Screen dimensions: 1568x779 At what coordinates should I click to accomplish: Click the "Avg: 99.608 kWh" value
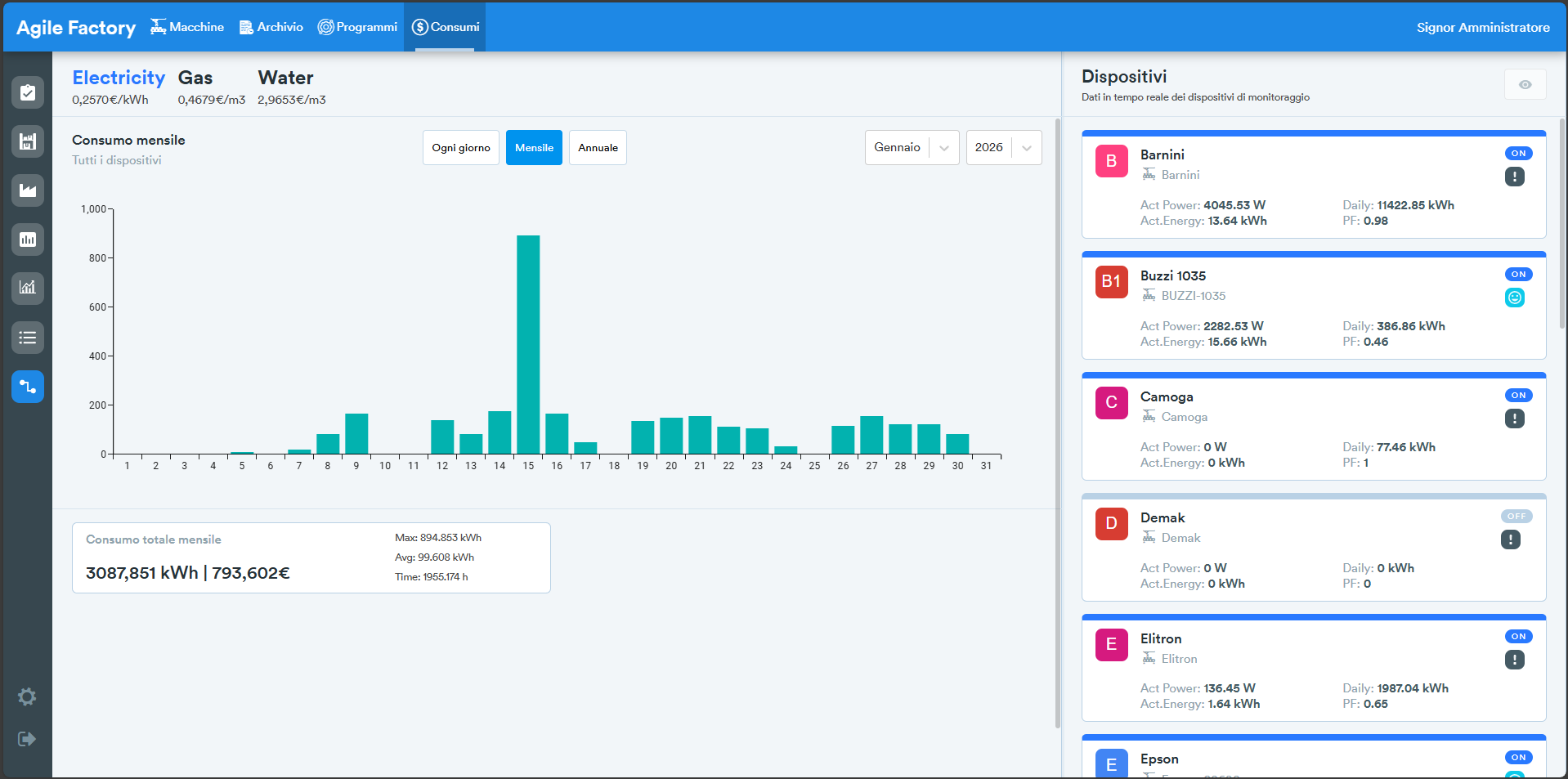434,557
